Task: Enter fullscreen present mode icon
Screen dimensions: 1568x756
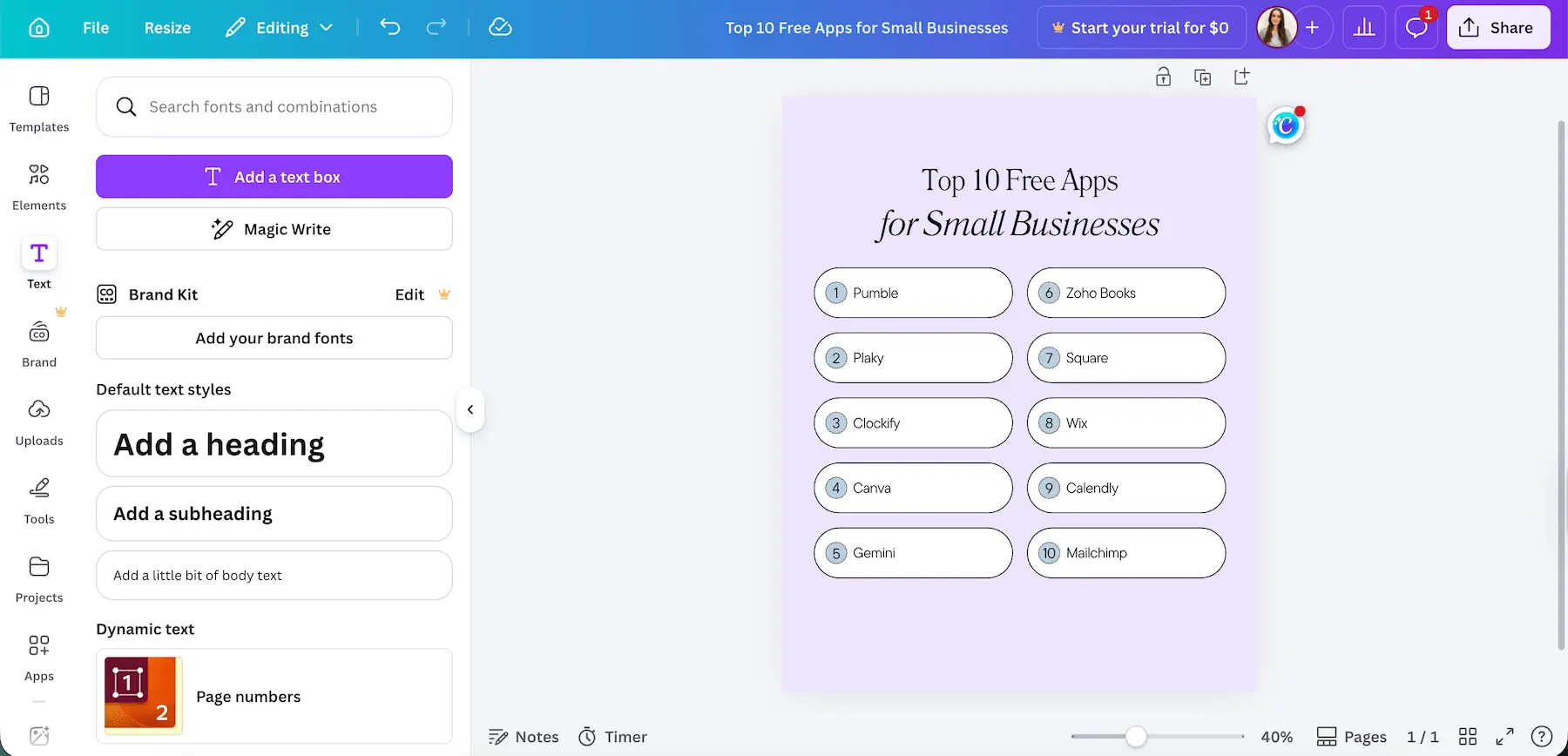Action: click(x=1504, y=737)
